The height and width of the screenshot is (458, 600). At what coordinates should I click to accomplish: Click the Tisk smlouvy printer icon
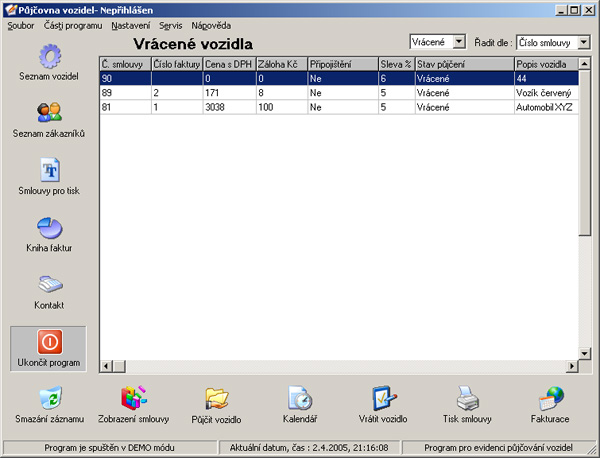tap(468, 399)
